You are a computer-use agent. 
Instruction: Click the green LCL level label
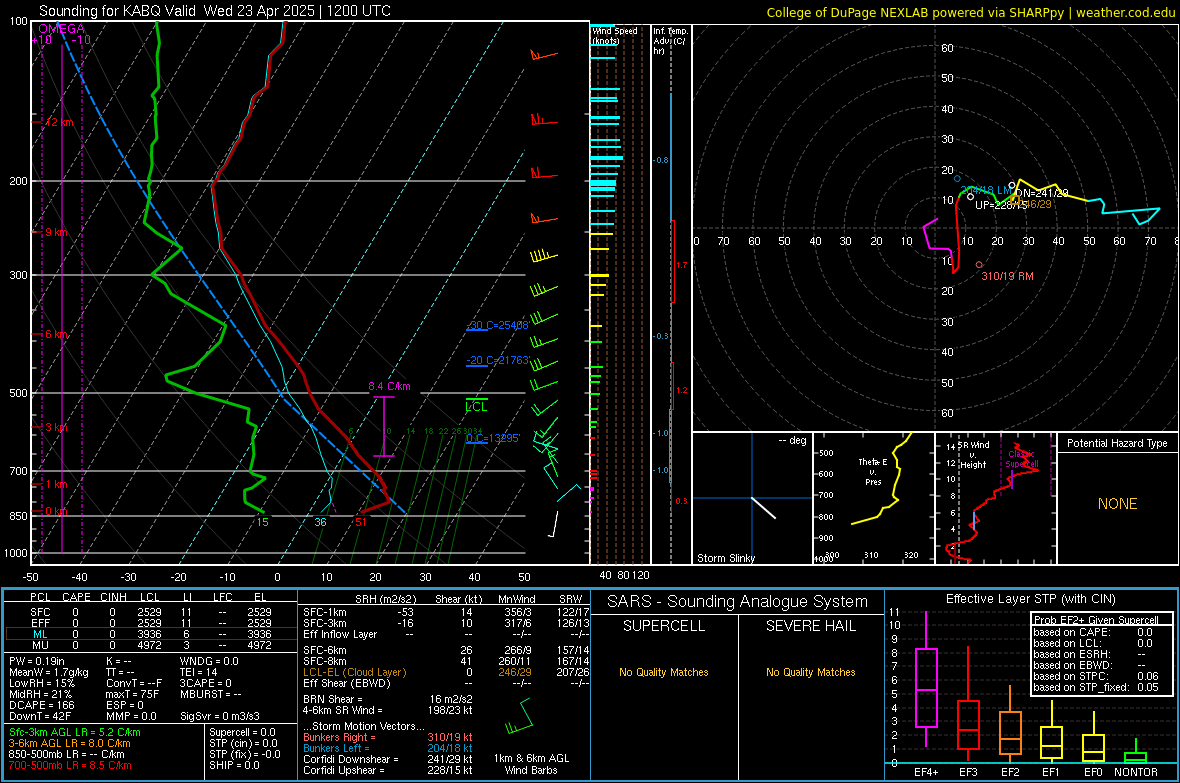(x=476, y=407)
